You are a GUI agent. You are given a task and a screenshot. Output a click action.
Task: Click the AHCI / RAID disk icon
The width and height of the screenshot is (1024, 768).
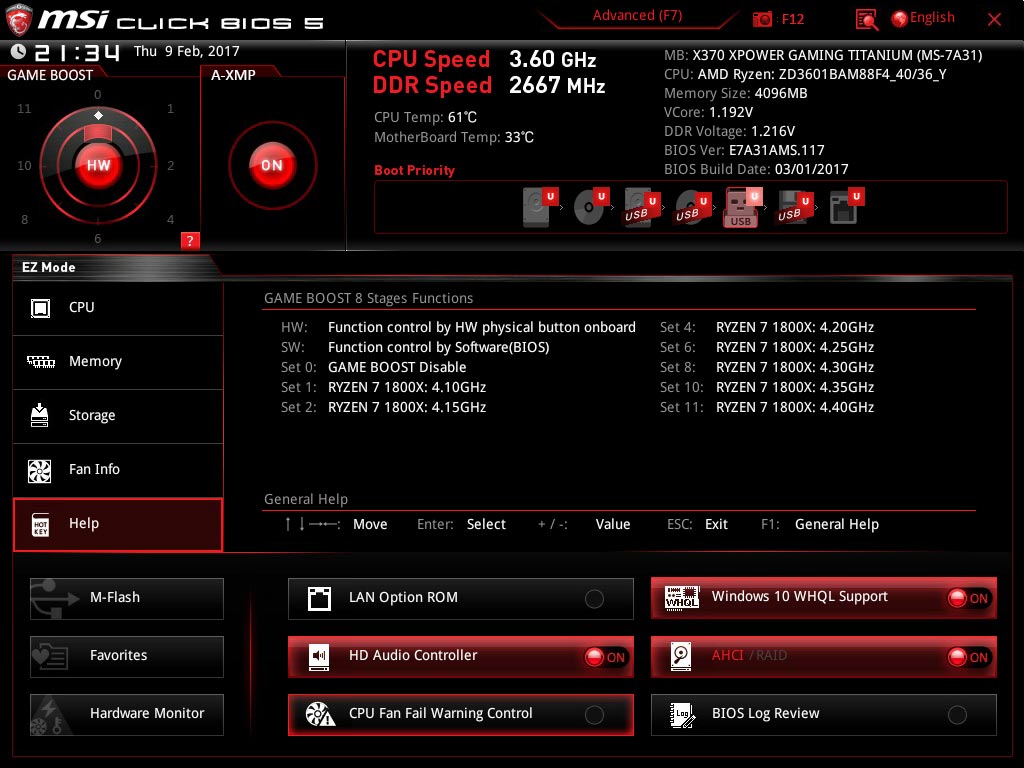tap(680, 656)
